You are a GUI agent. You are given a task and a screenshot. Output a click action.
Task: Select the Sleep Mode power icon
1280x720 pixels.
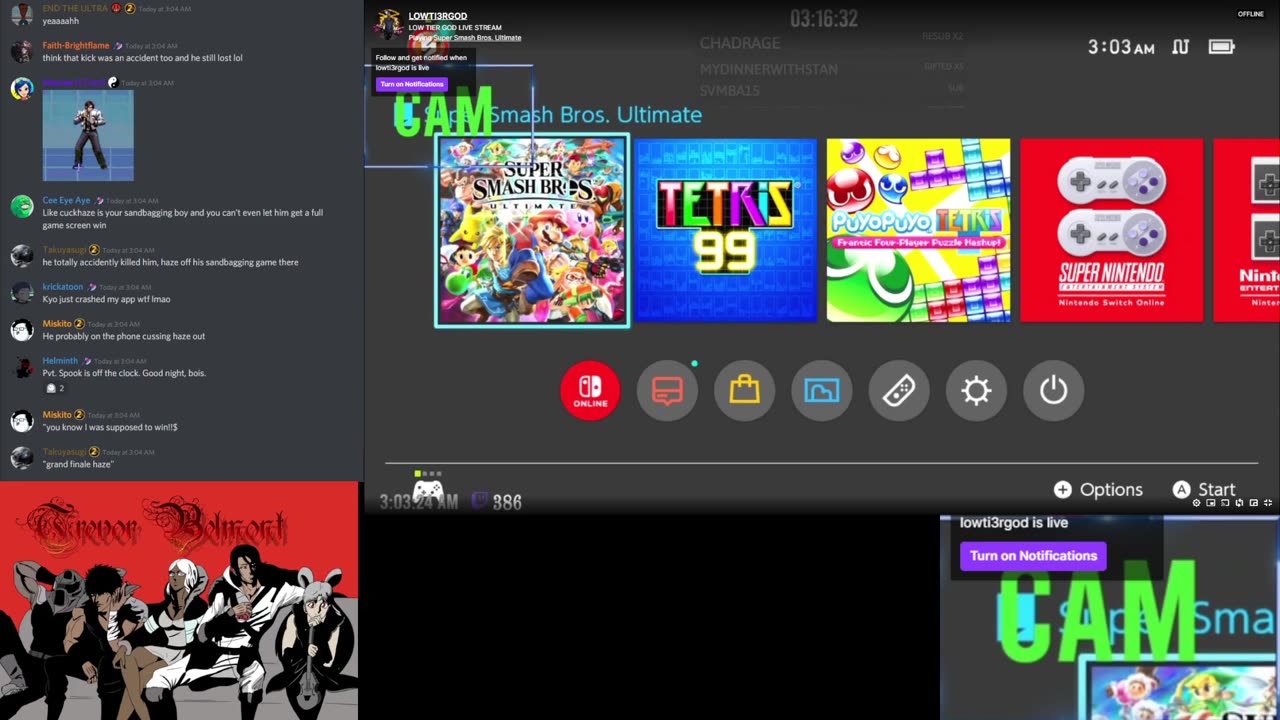[1053, 390]
